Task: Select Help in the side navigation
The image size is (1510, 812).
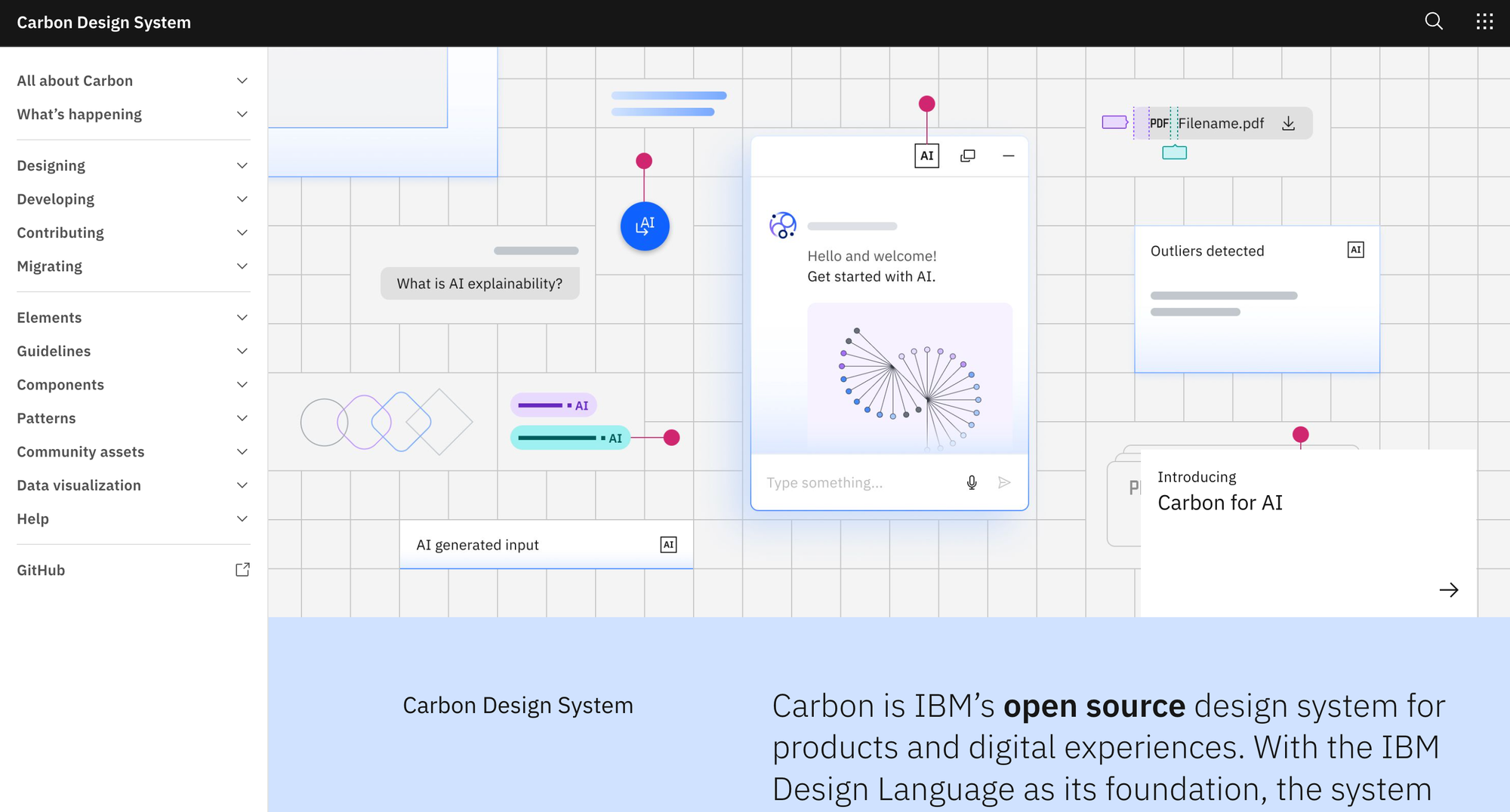Action: click(134, 519)
